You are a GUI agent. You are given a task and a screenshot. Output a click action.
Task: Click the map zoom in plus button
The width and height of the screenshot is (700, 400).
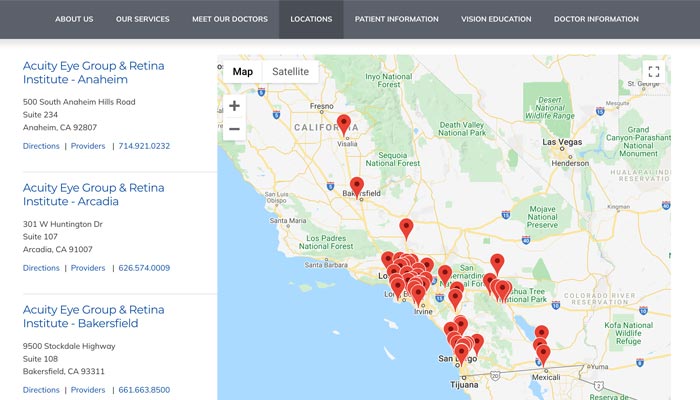[x=234, y=106]
